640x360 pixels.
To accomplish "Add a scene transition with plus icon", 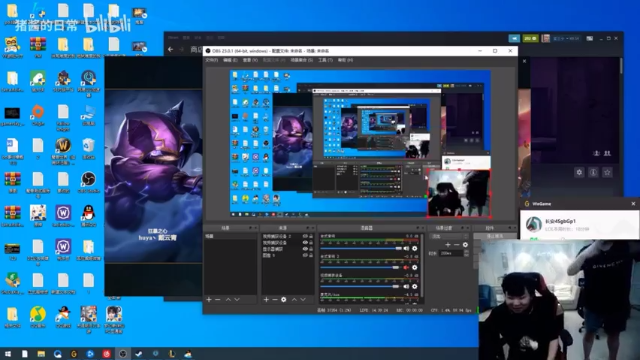I will click(x=448, y=244).
